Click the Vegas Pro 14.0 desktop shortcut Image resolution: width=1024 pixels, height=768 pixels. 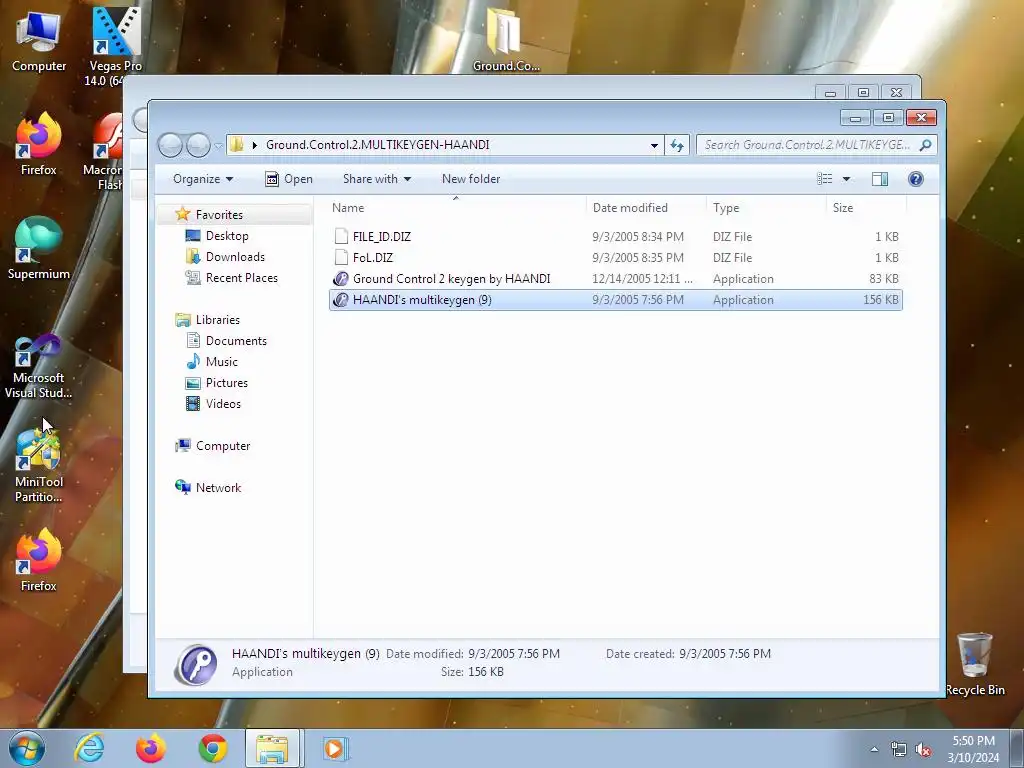[x=116, y=46]
